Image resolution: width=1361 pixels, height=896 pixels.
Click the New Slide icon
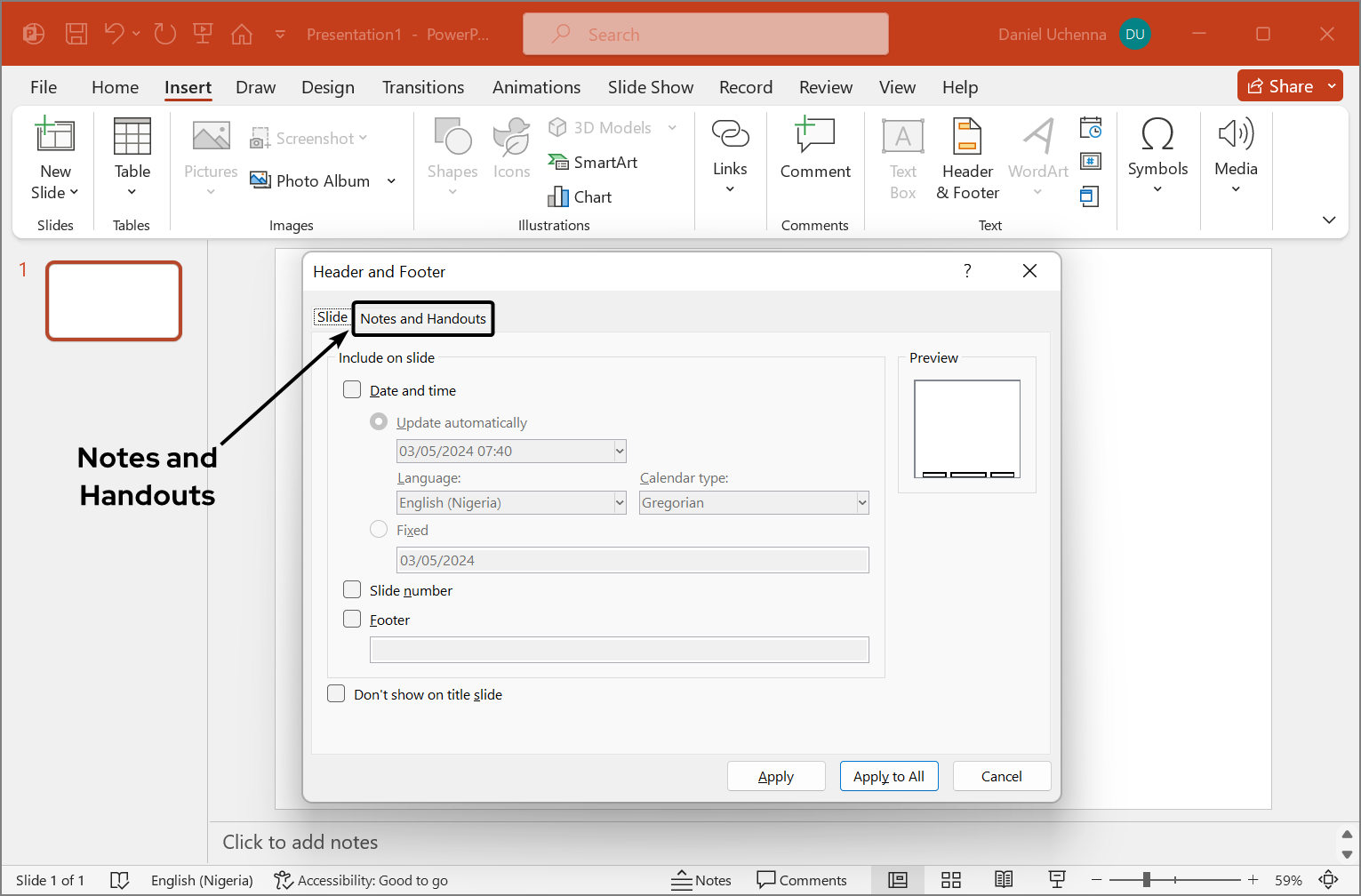pos(54,135)
